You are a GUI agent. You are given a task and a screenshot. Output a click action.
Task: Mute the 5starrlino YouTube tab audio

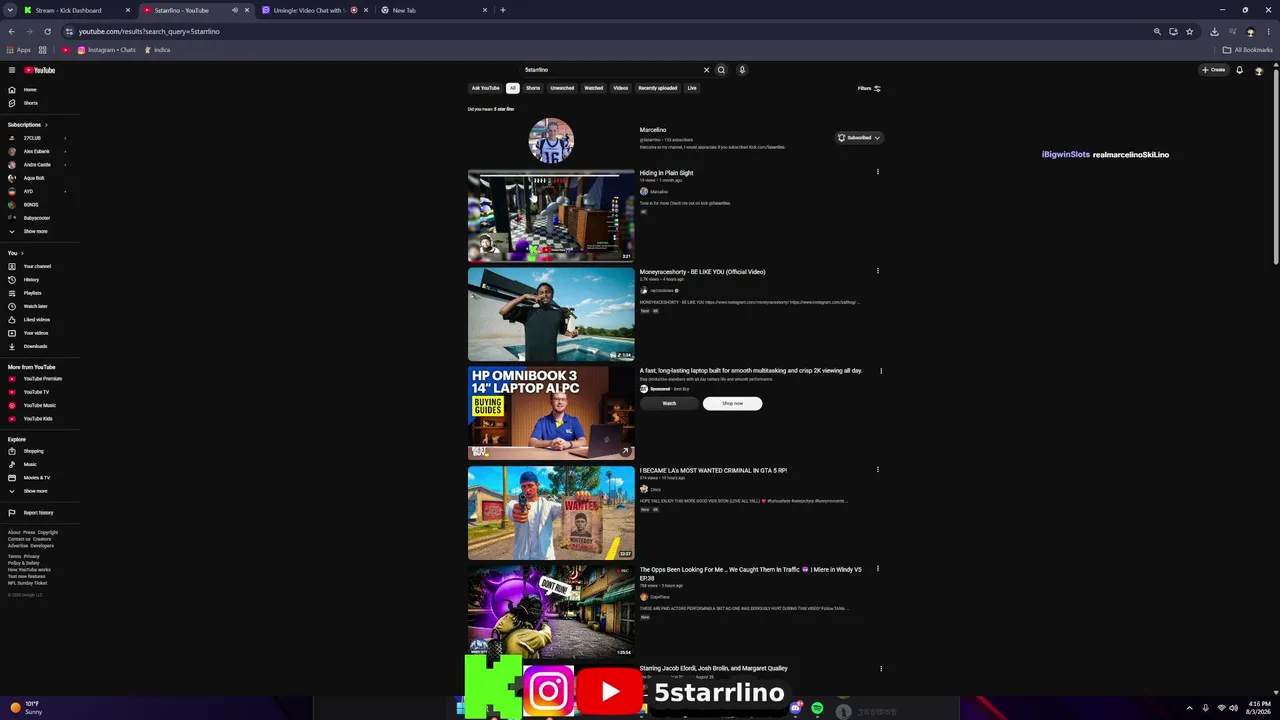click(x=235, y=10)
